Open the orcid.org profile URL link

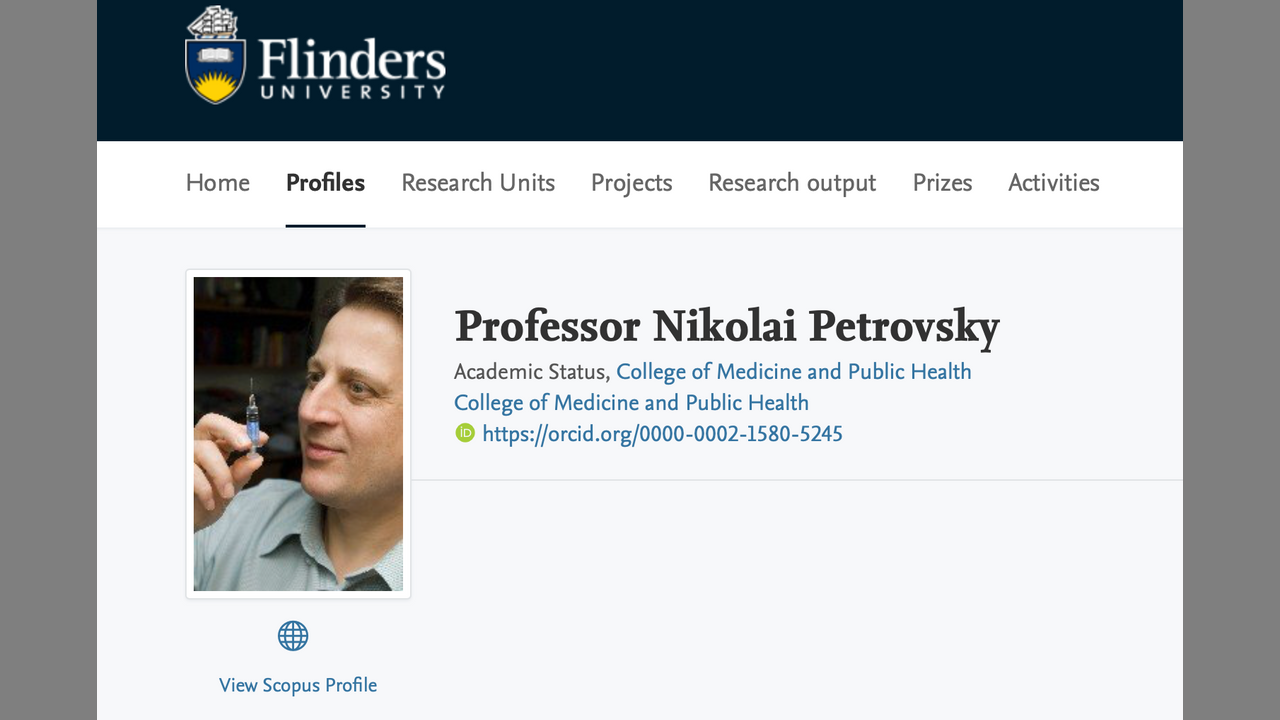662,434
